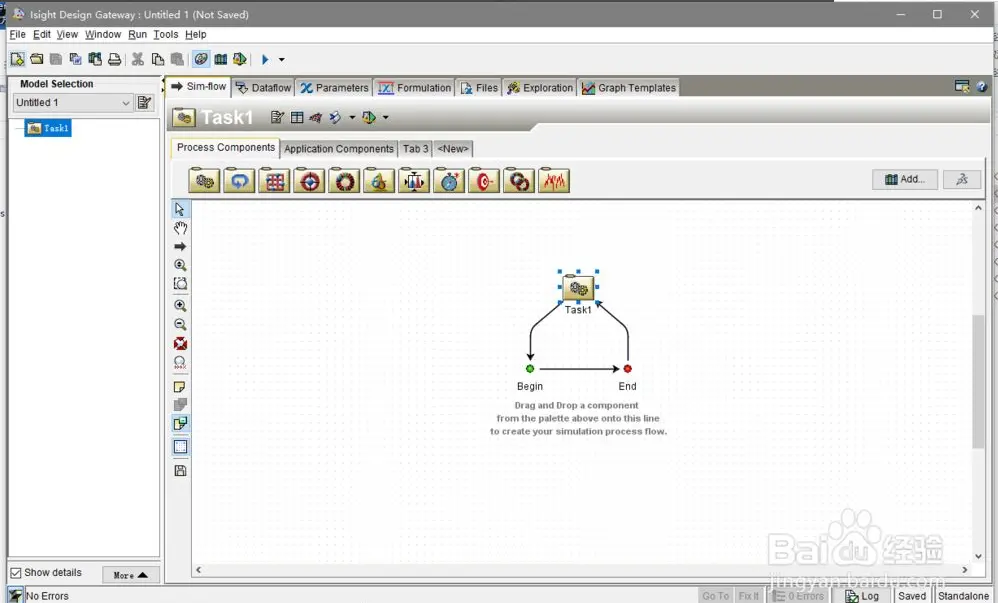Open the Edit menu

41,34
